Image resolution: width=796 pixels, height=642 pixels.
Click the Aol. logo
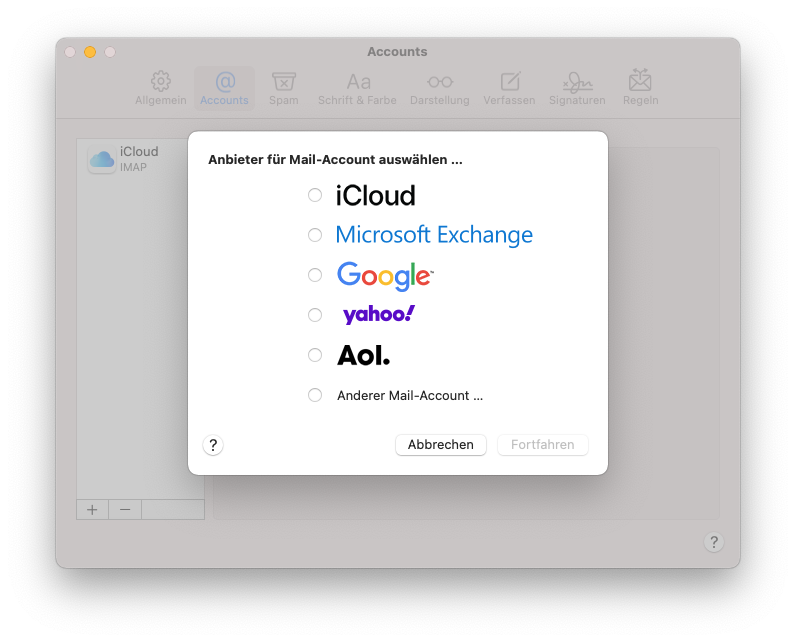[x=363, y=355]
